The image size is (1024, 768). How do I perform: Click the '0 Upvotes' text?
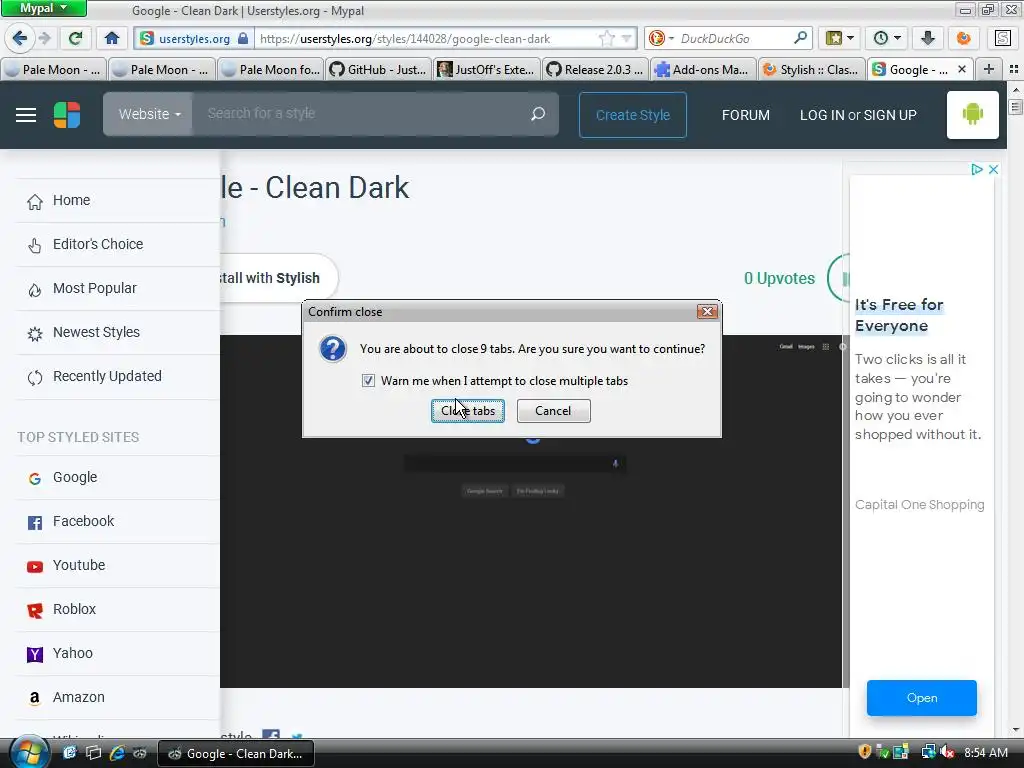point(779,278)
